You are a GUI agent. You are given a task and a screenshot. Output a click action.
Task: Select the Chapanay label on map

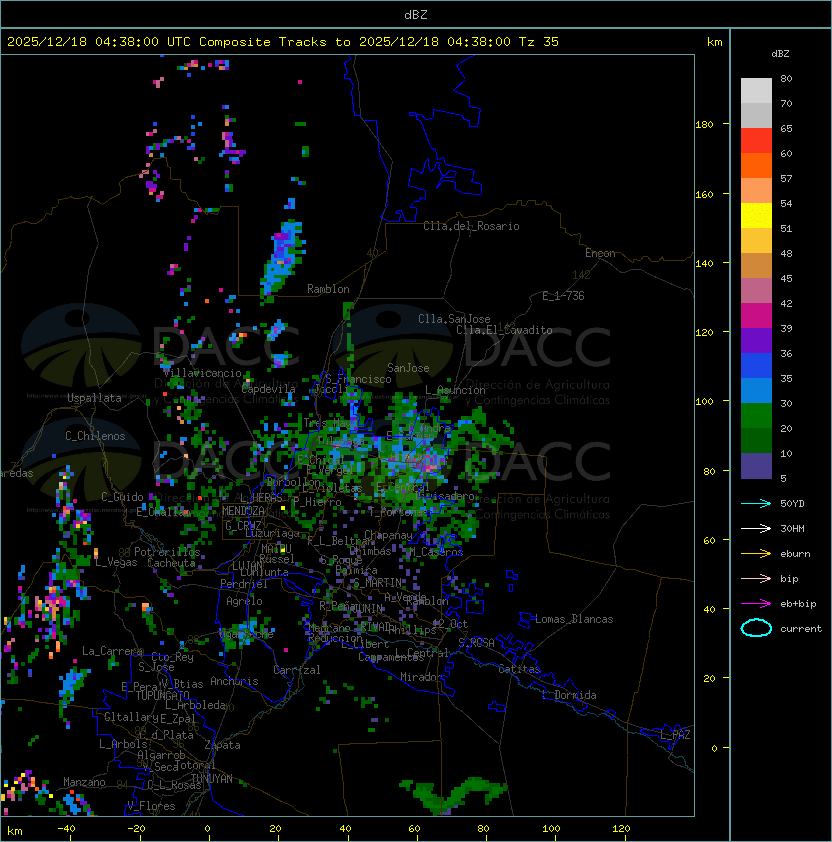(x=388, y=535)
